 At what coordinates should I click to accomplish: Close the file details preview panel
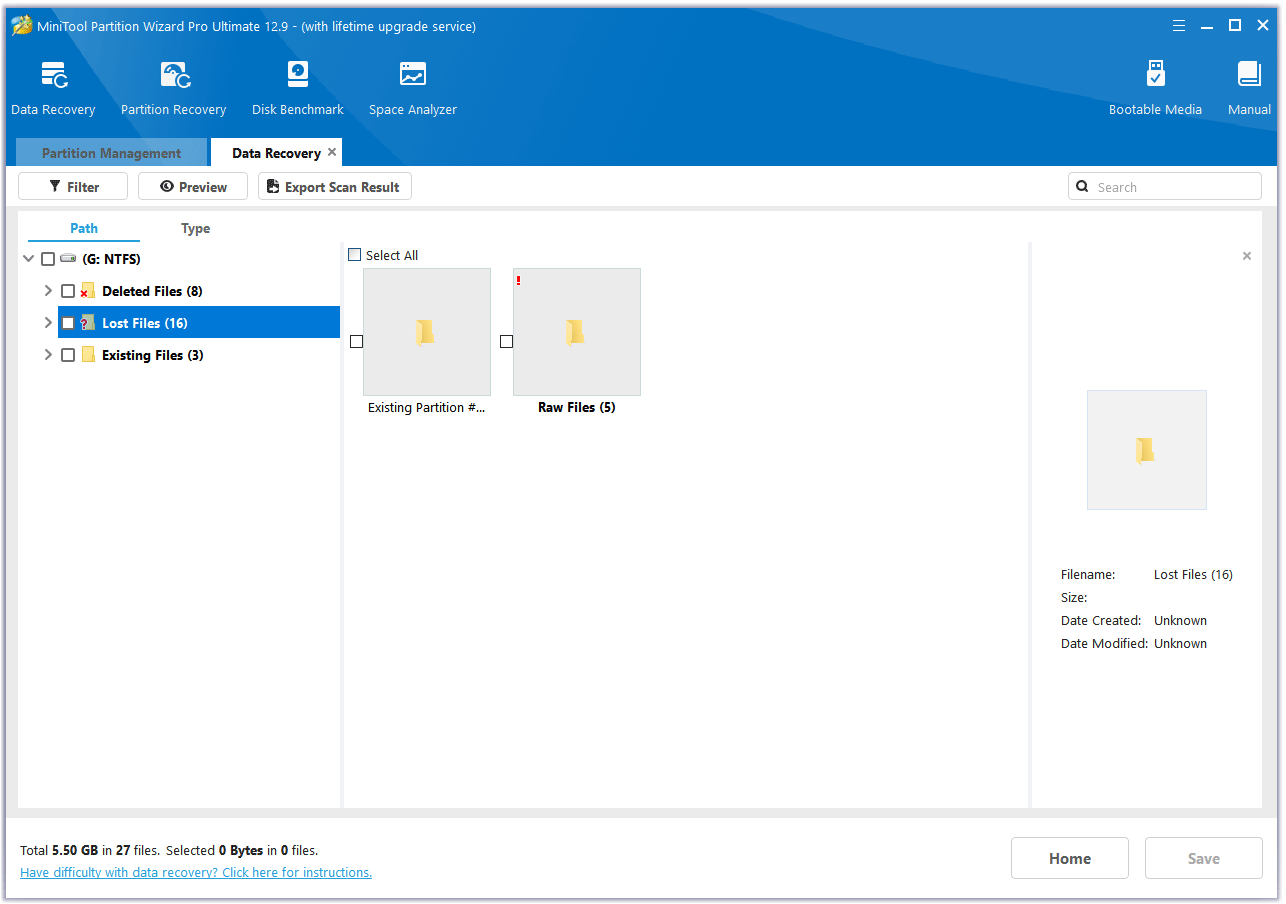click(x=1246, y=256)
